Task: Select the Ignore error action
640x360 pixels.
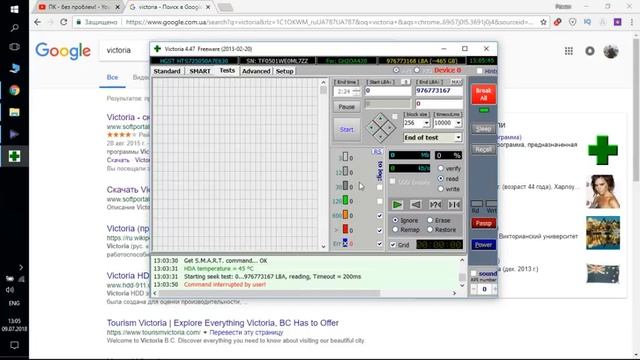Action: [395, 220]
